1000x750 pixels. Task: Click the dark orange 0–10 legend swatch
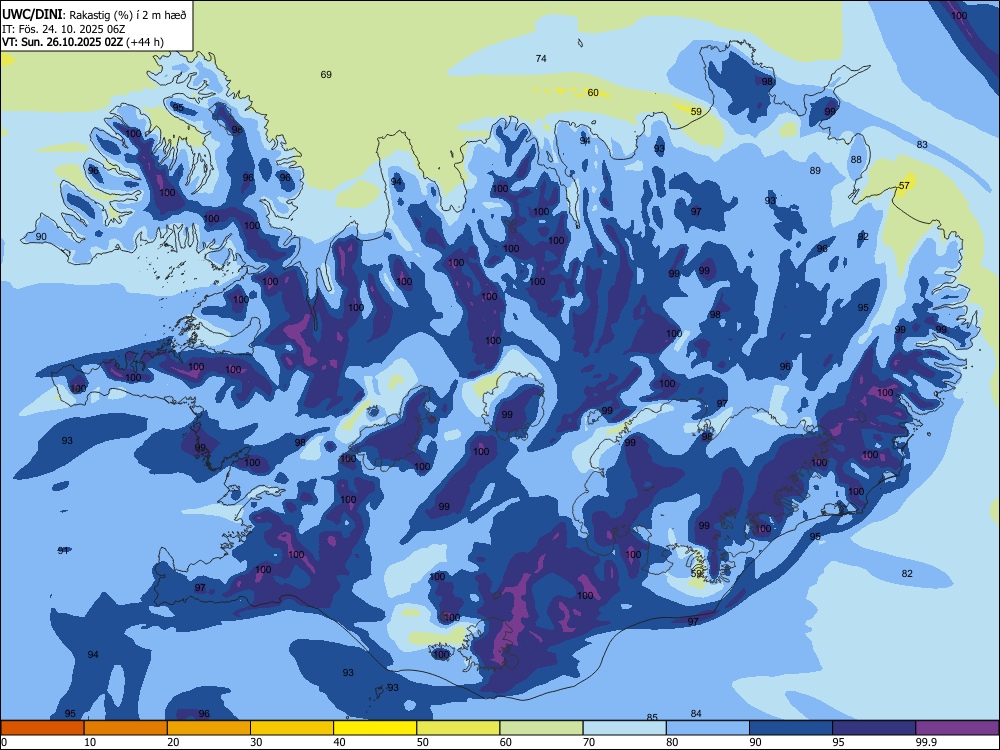(42, 728)
